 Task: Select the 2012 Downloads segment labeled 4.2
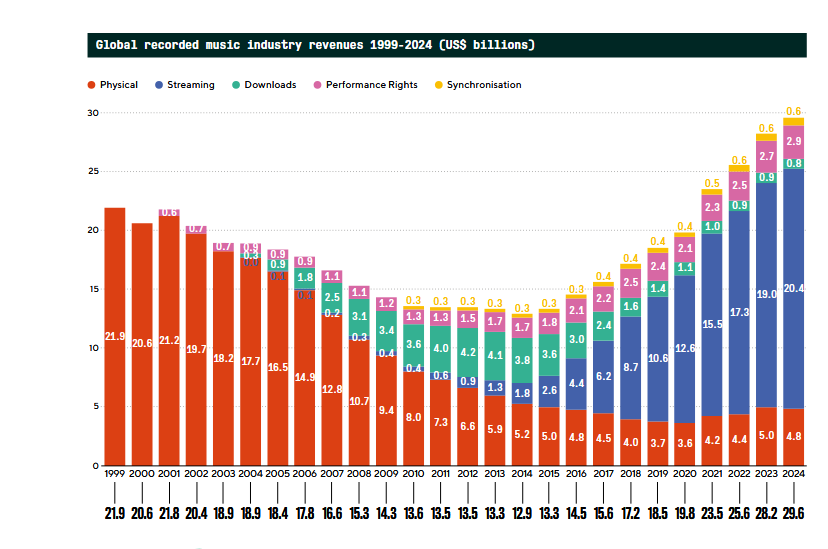point(467,352)
